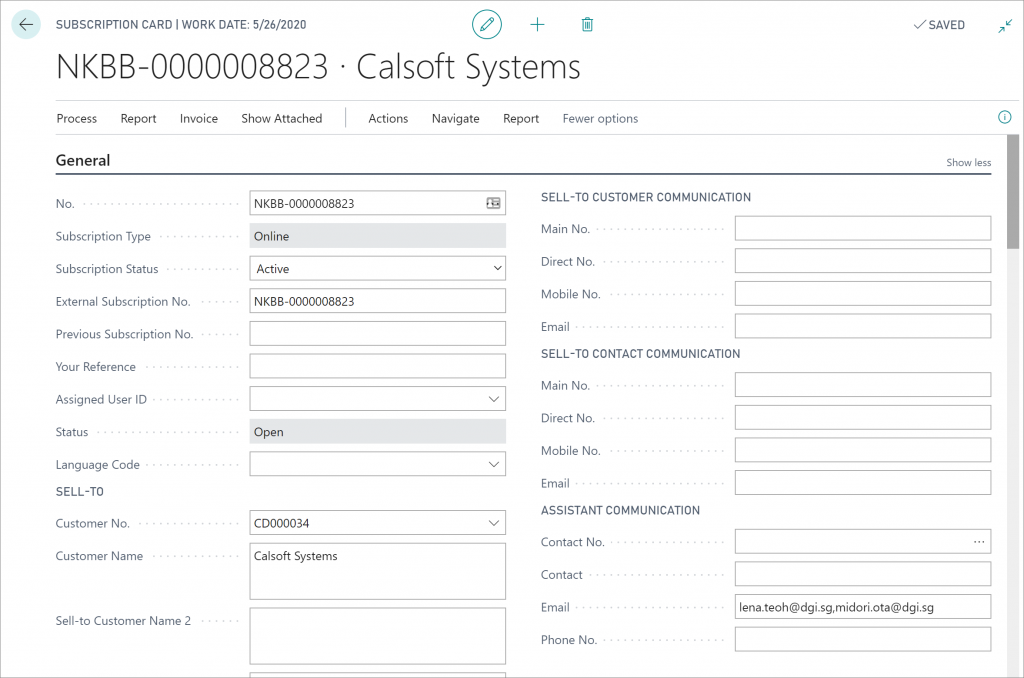Image resolution: width=1024 pixels, height=678 pixels.
Task: Expand the Assigned User ID dropdown
Action: point(494,399)
